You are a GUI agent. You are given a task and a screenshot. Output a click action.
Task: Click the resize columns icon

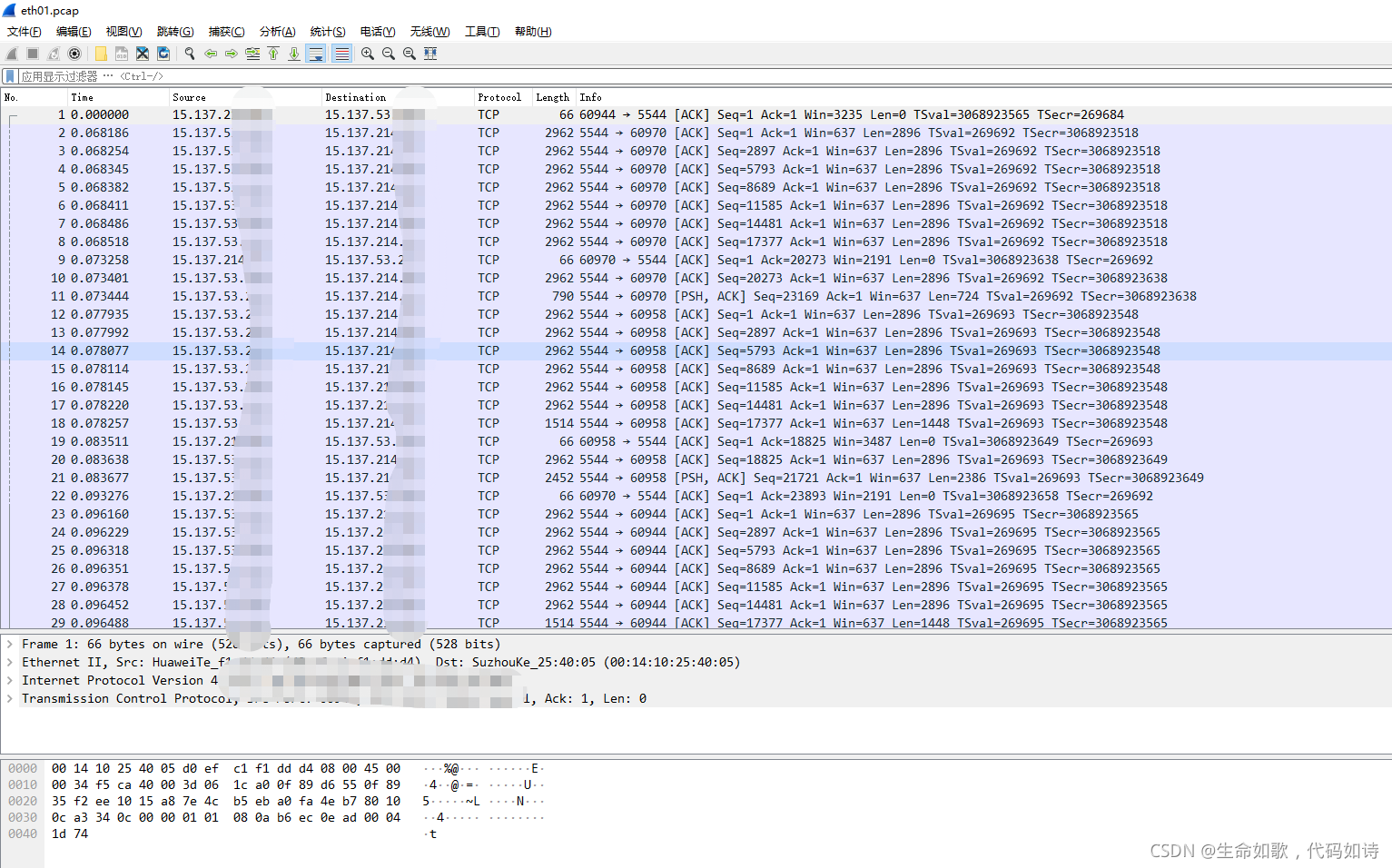click(x=430, y=54)
